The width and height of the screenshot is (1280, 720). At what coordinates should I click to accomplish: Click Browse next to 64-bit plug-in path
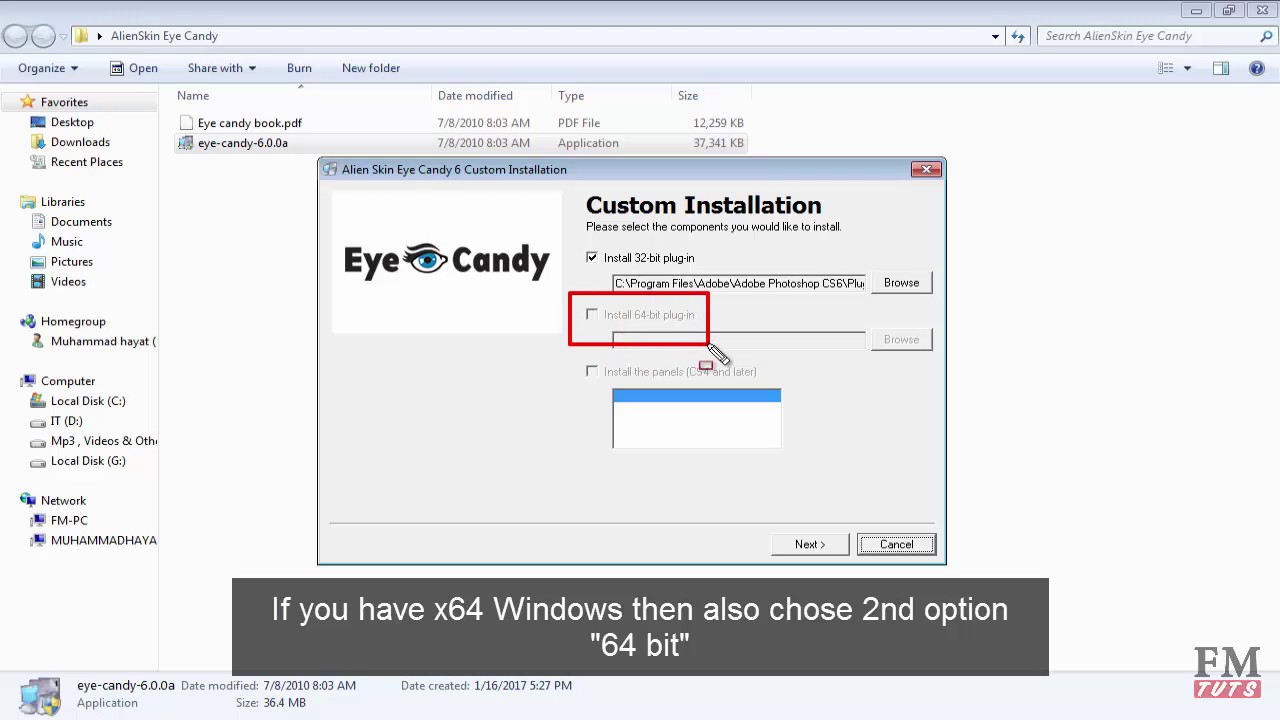[901, 340]
